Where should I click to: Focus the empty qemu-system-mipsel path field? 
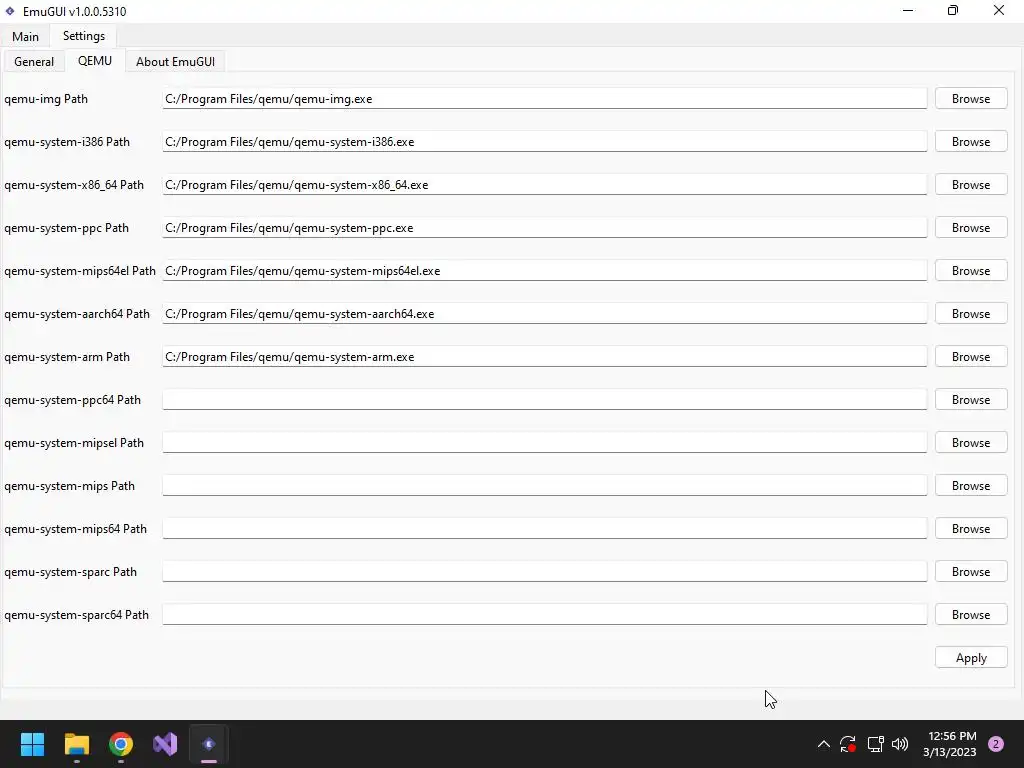pyautogui.click(x=545, y=443)
